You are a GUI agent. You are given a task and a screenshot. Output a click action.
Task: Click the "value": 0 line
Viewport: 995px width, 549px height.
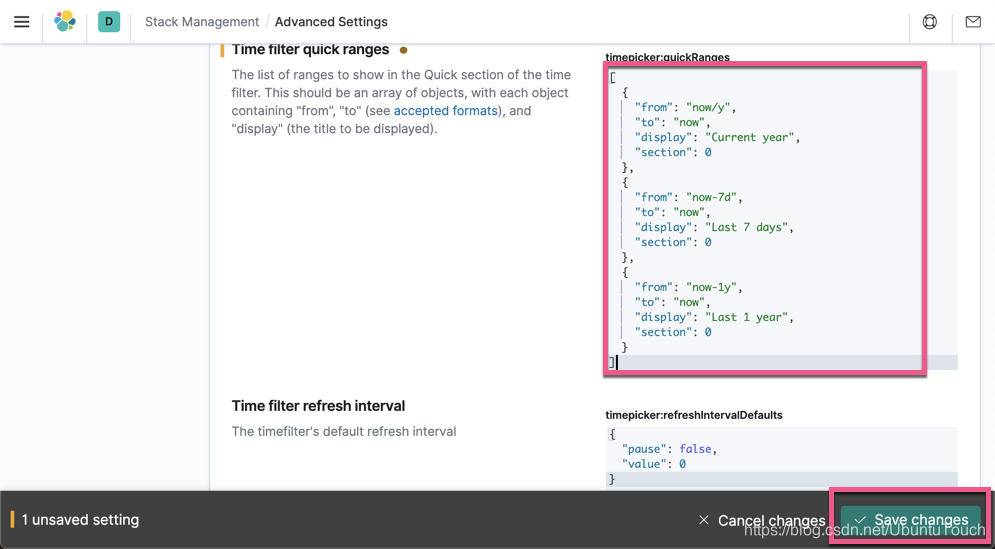[654, 464]
